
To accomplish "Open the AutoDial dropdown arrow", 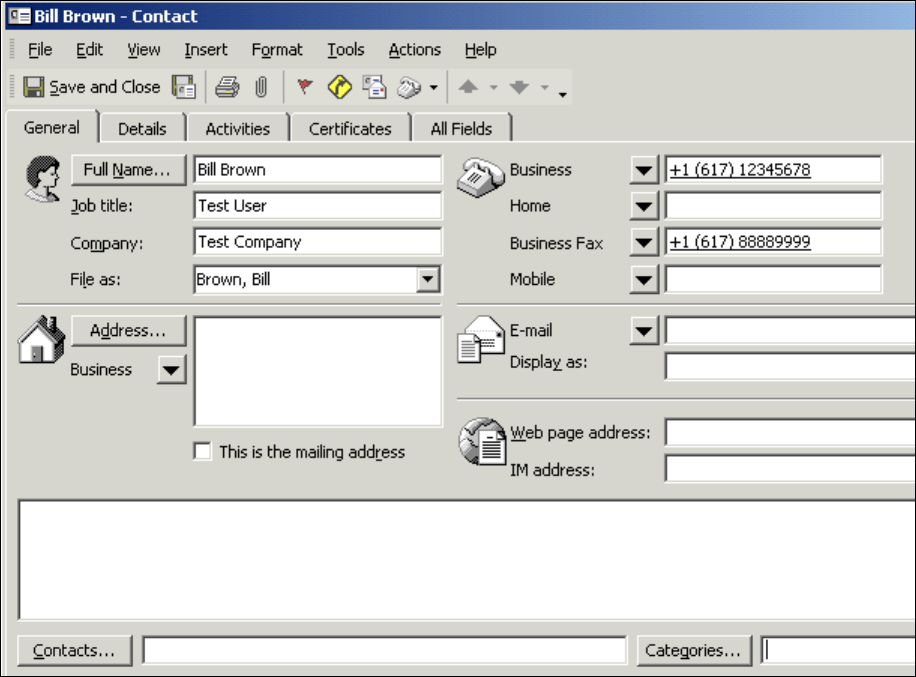I will pyautogui.click(x=433, y=88).
